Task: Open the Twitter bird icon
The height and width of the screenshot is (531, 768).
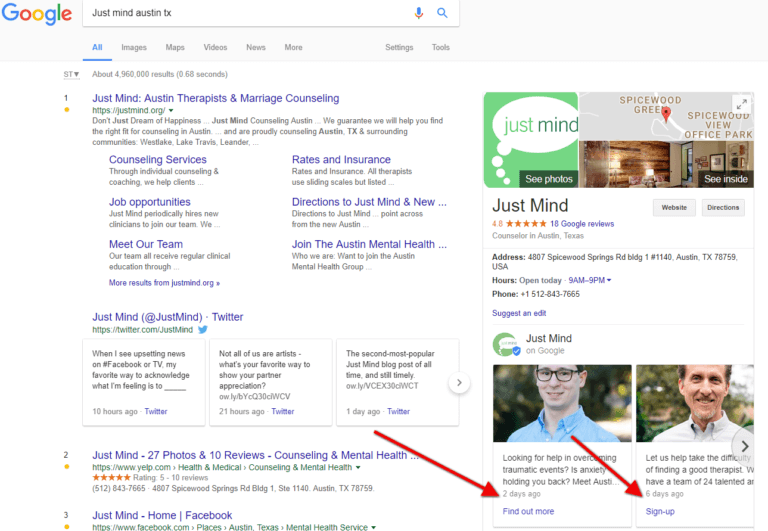Action: (x=203, y=330)
